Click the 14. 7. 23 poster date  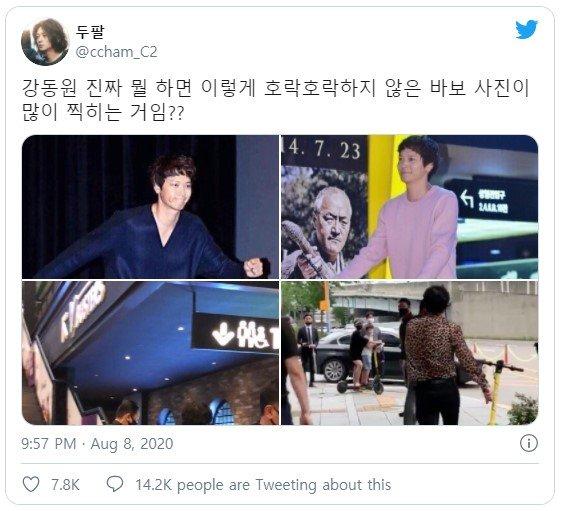pos(323,149)
